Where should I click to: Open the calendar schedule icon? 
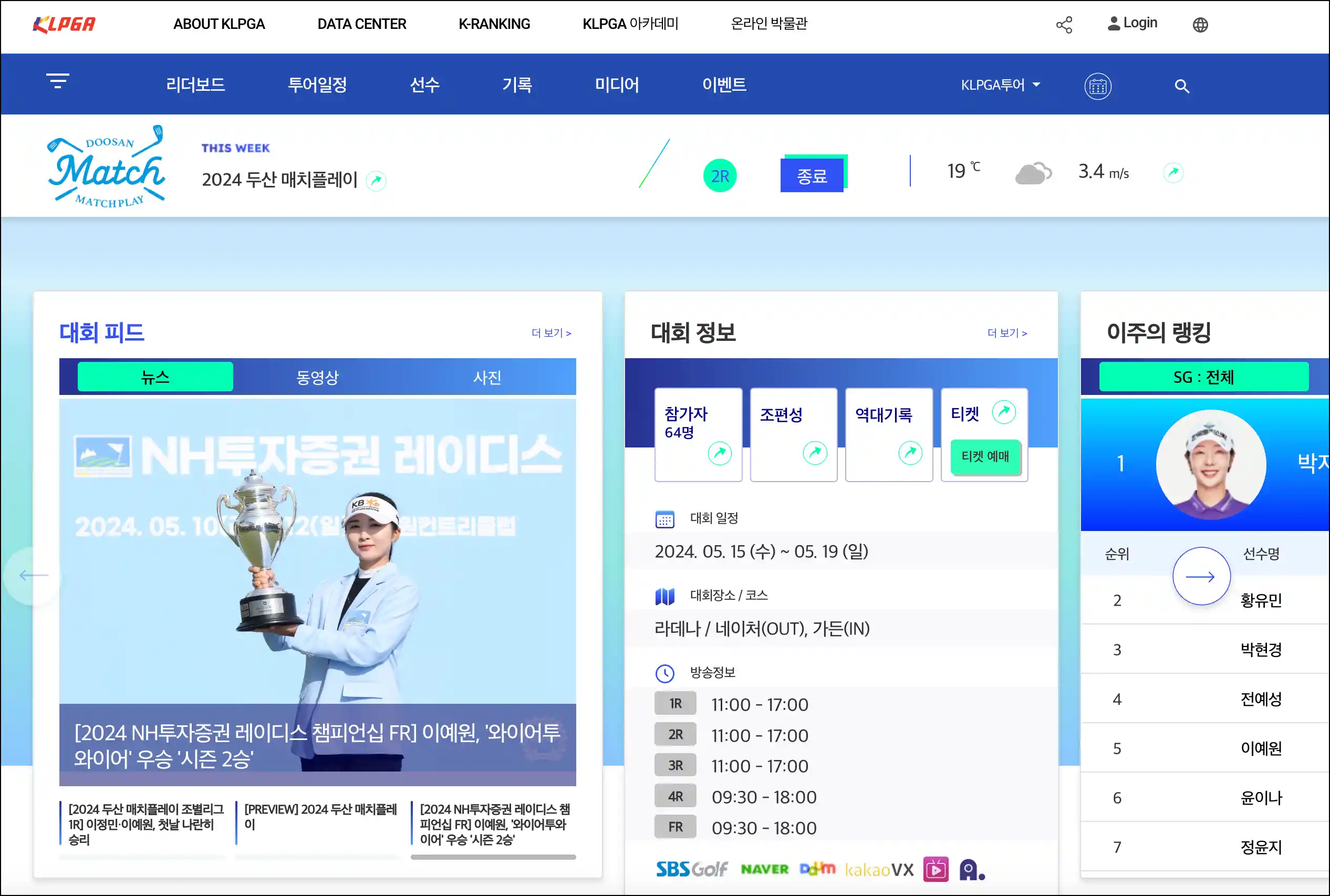coord(1097,86)
